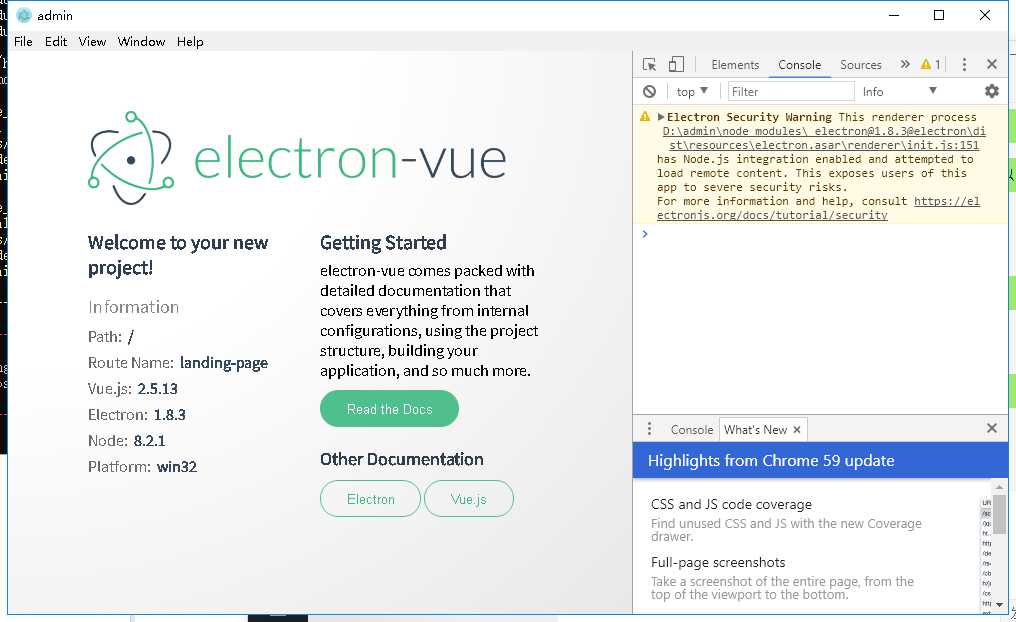This screenshot has height=622, width=1016.
Task: Select the What's New drawer tab
Action: (x=756, y=430)
